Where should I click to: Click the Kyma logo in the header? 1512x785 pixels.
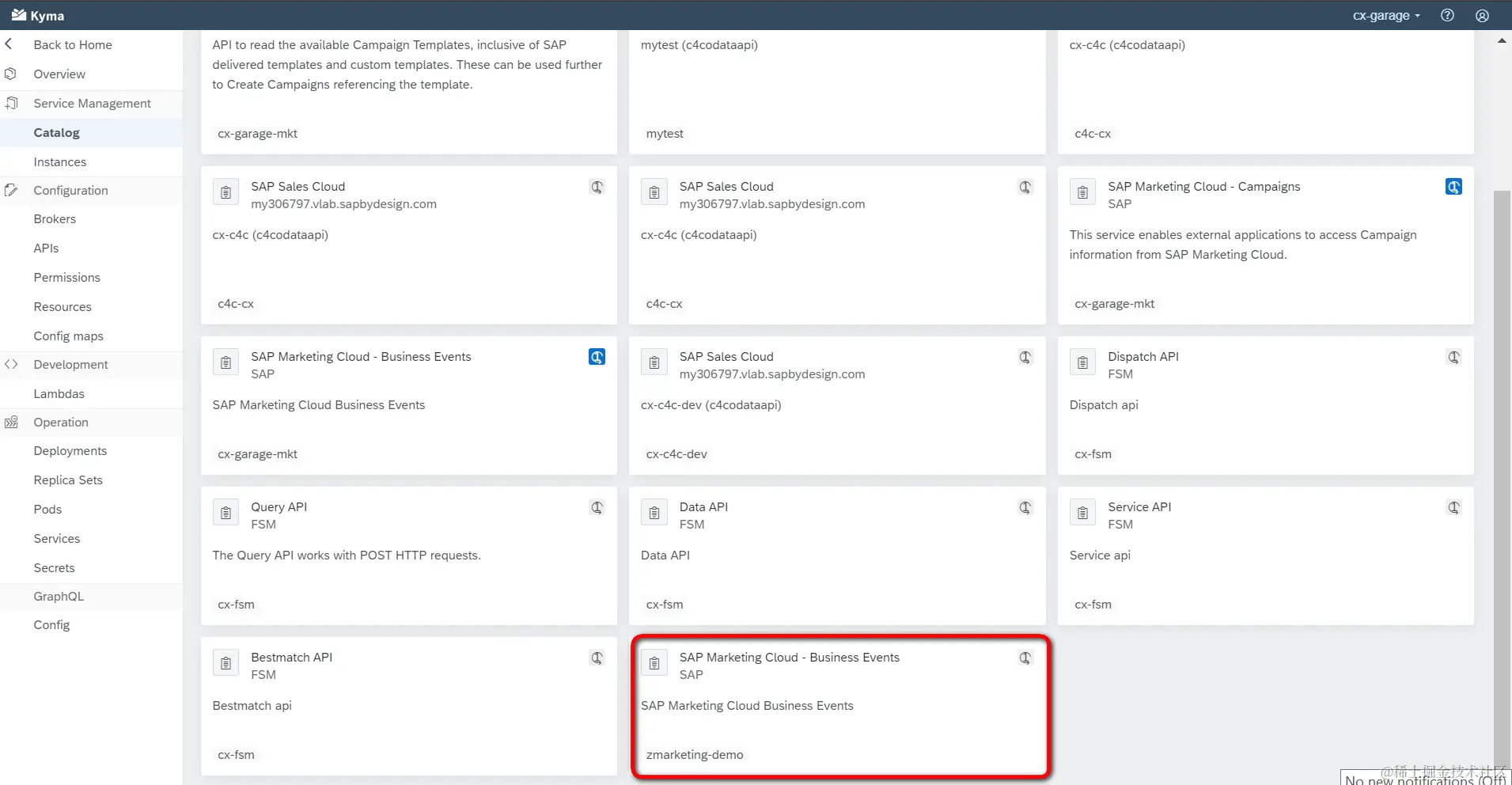[x=37, y=16]
